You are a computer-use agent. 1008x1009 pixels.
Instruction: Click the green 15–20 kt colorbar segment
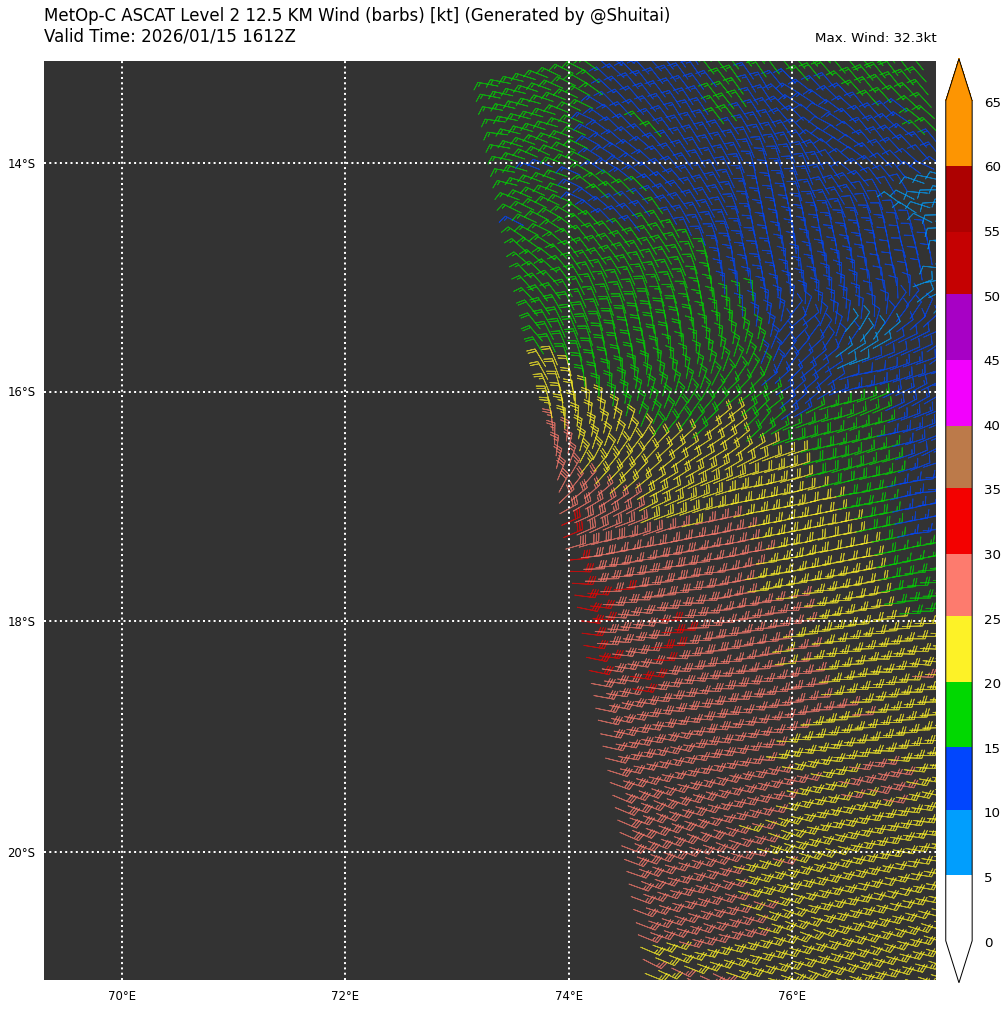[x=958, y=714]
